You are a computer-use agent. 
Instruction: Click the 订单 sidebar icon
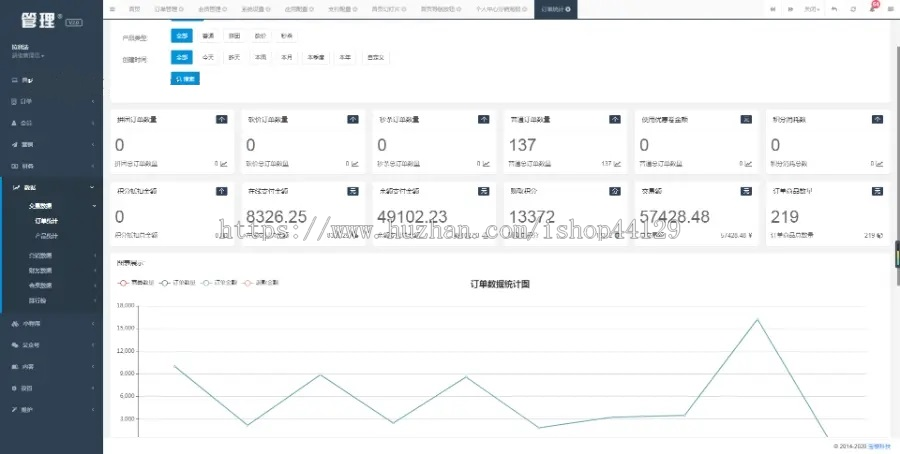click(x=15, y=102)
